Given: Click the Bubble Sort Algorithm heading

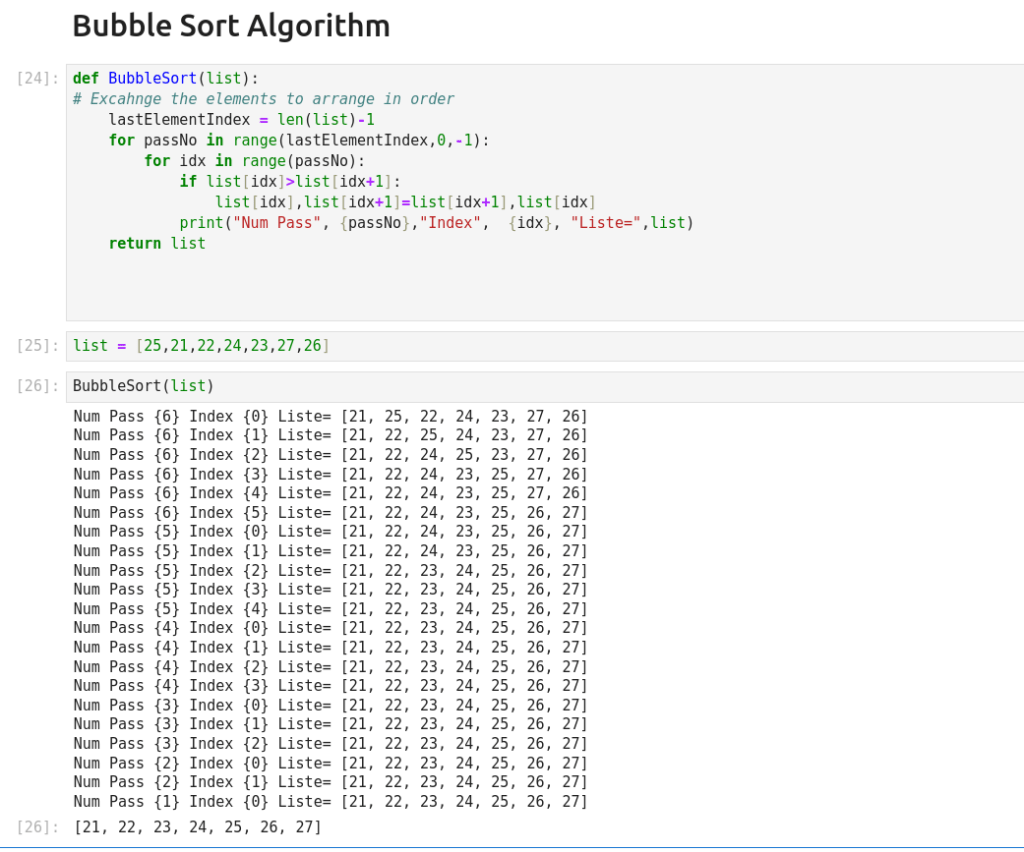Looking at the screenshot, I should click(x=231, y=26).
